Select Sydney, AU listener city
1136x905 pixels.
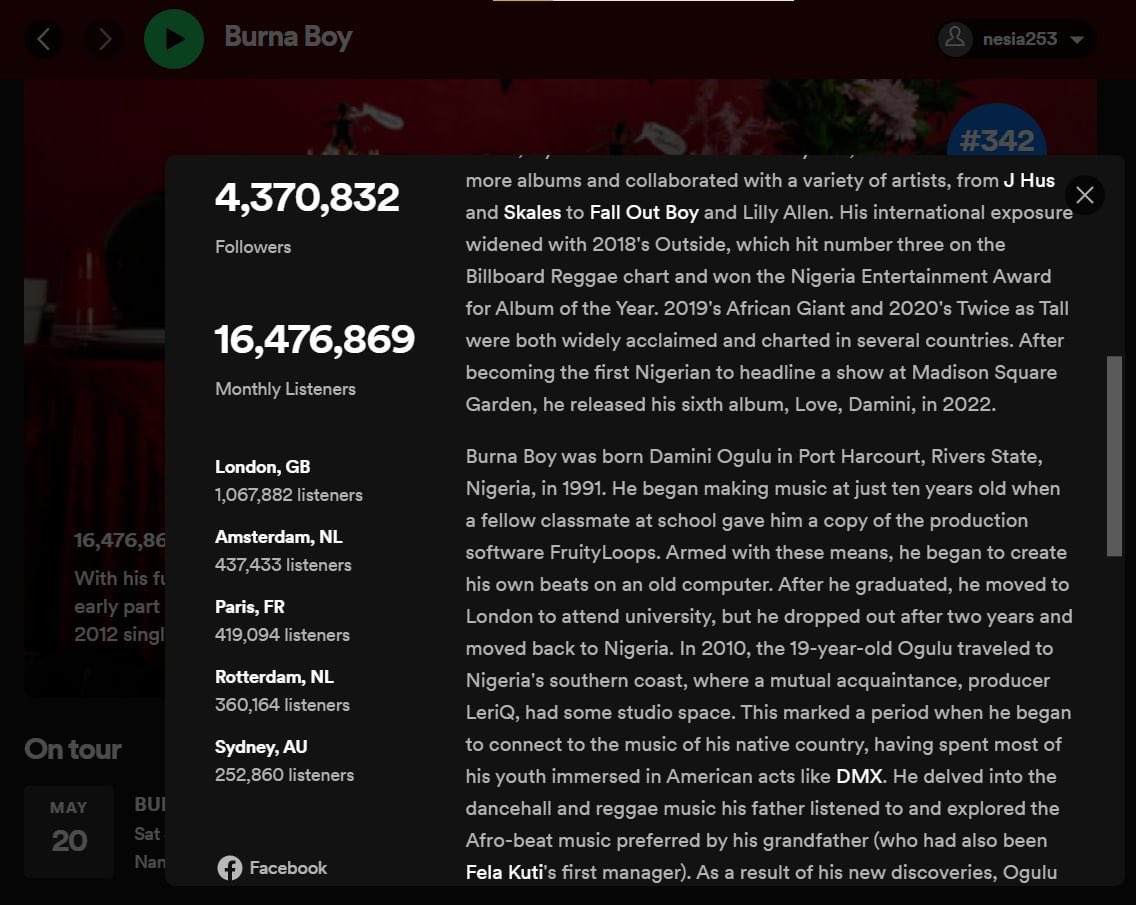tap(261, 747)
